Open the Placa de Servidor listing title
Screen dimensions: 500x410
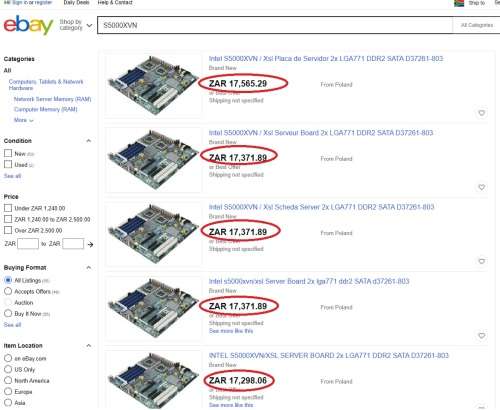tap(326, 59)
